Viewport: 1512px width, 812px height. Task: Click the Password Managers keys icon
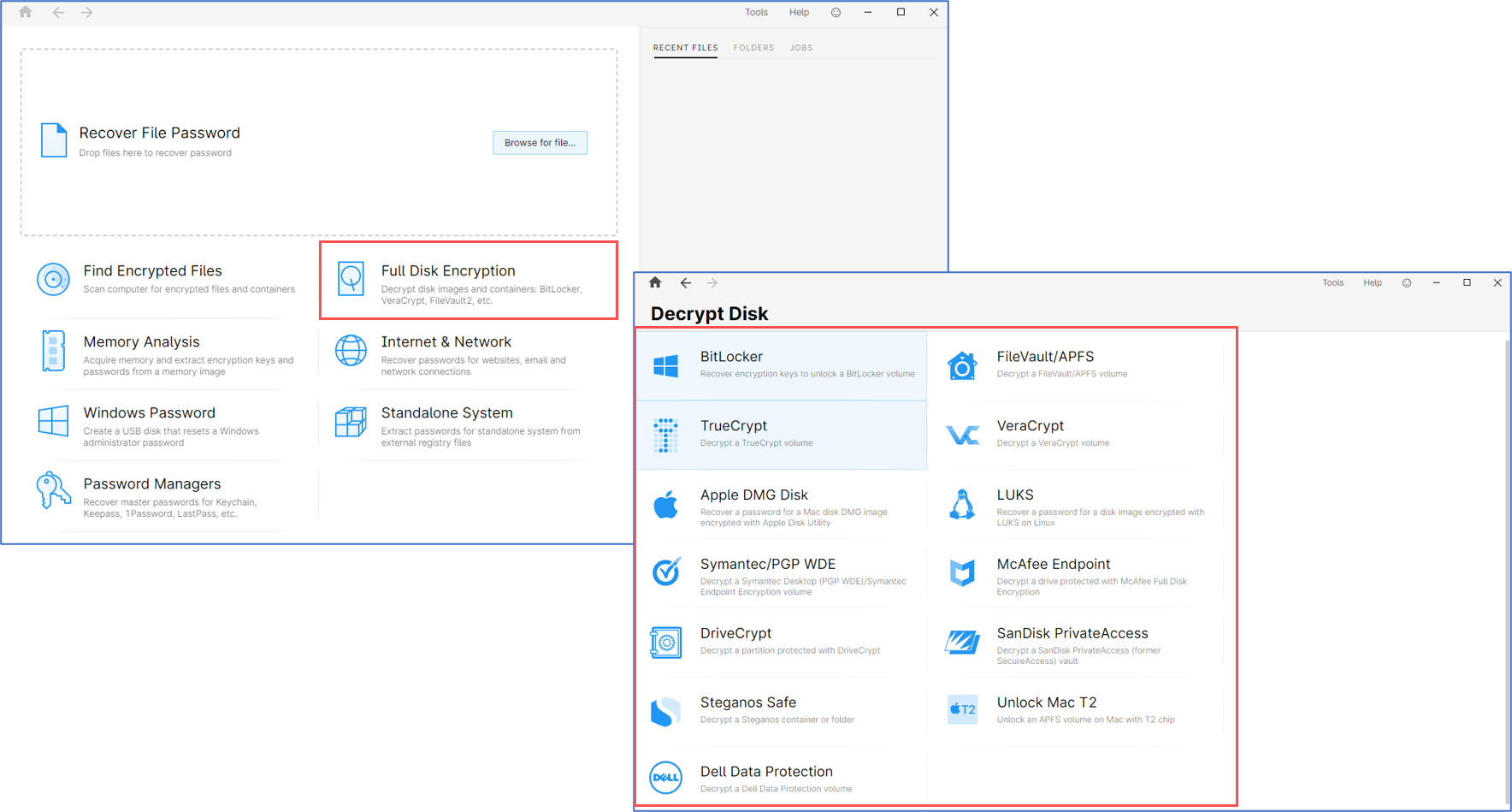[x=53, y=490]
